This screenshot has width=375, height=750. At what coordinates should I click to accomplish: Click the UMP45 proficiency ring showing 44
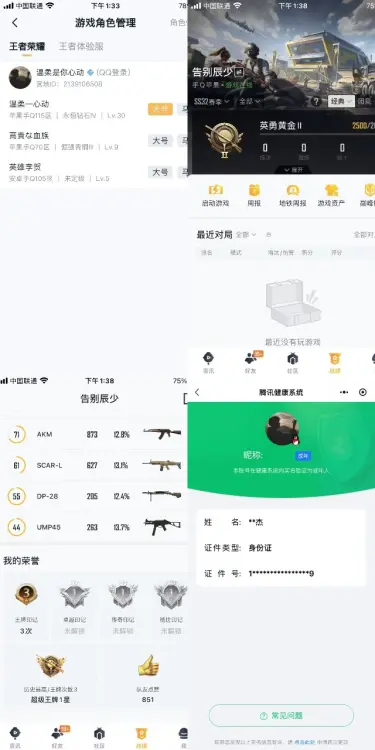[17, 527]
